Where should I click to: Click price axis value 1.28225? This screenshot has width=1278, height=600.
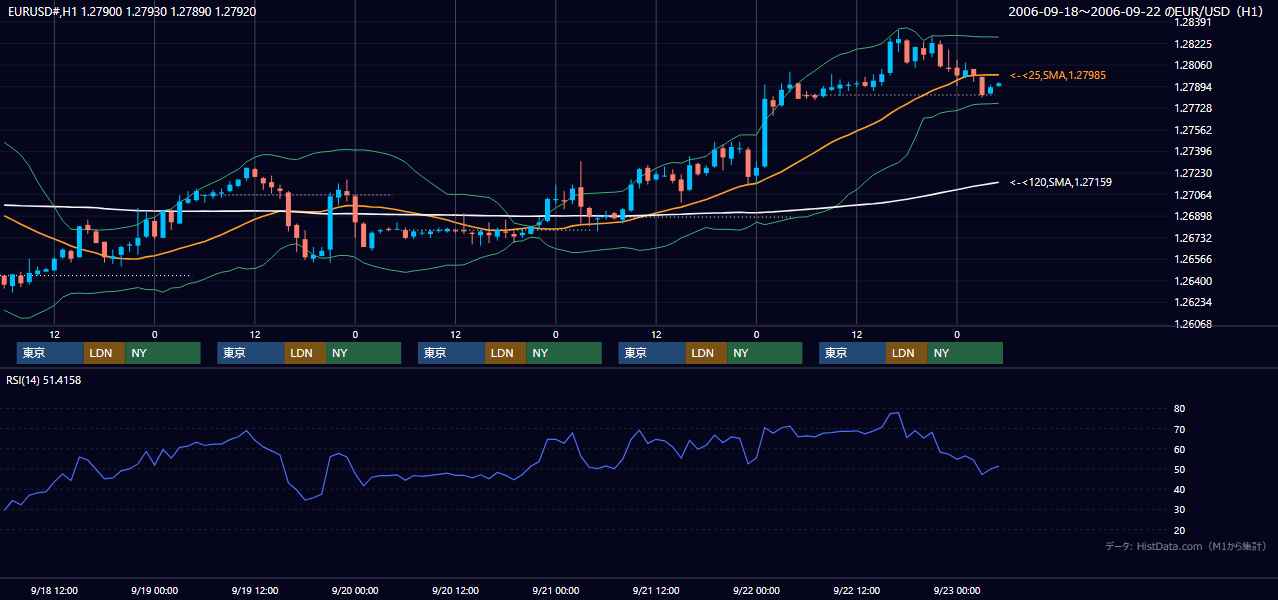(x=1193, y=44)
